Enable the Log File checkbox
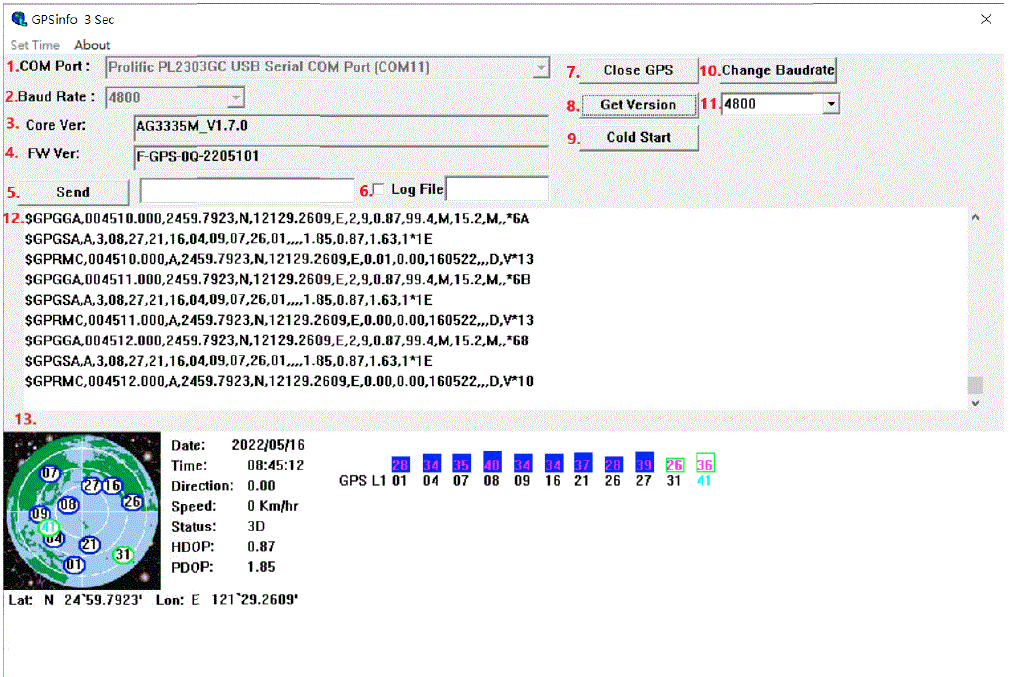 click(x=379, y=189)
